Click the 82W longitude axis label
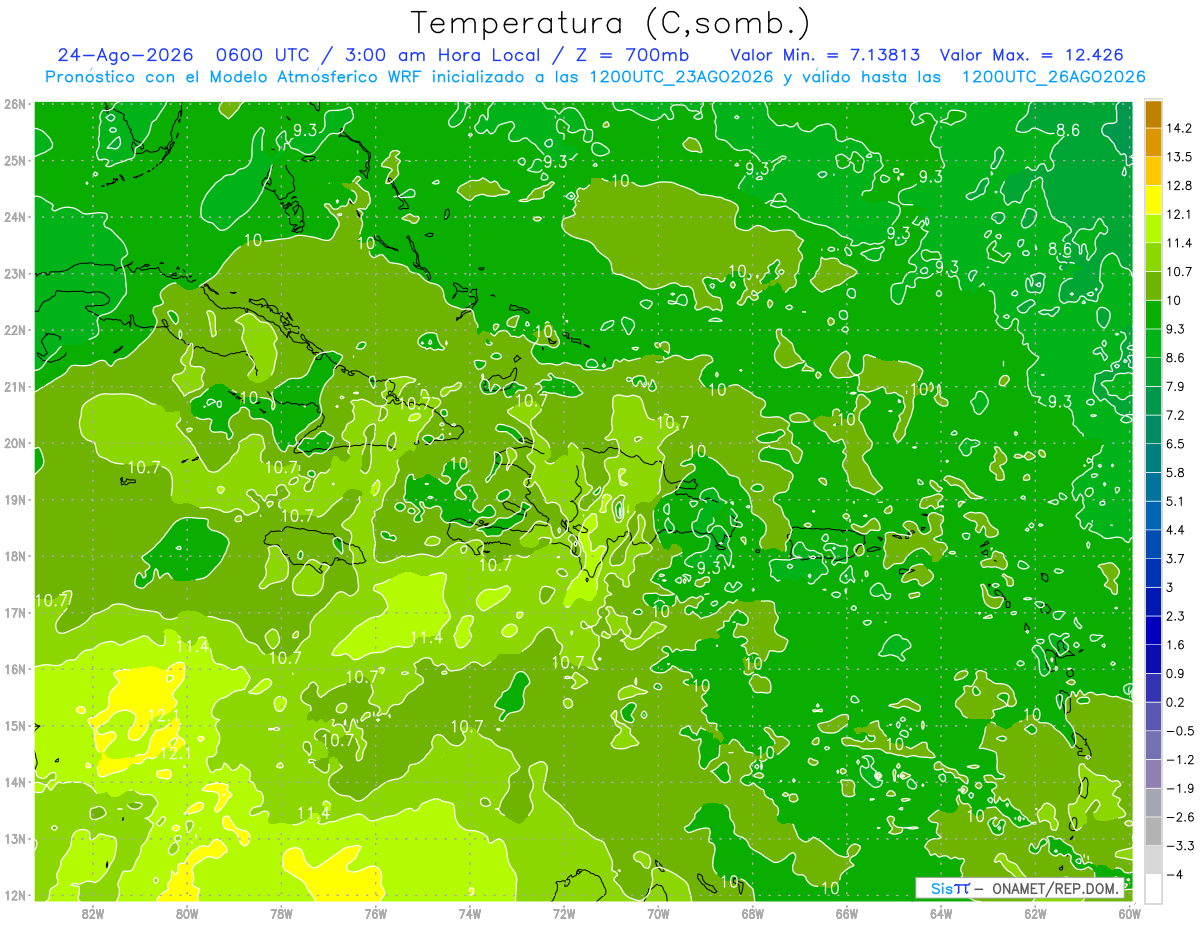The height and width of the screenshot is (927, 1200). tap(93, 913)
